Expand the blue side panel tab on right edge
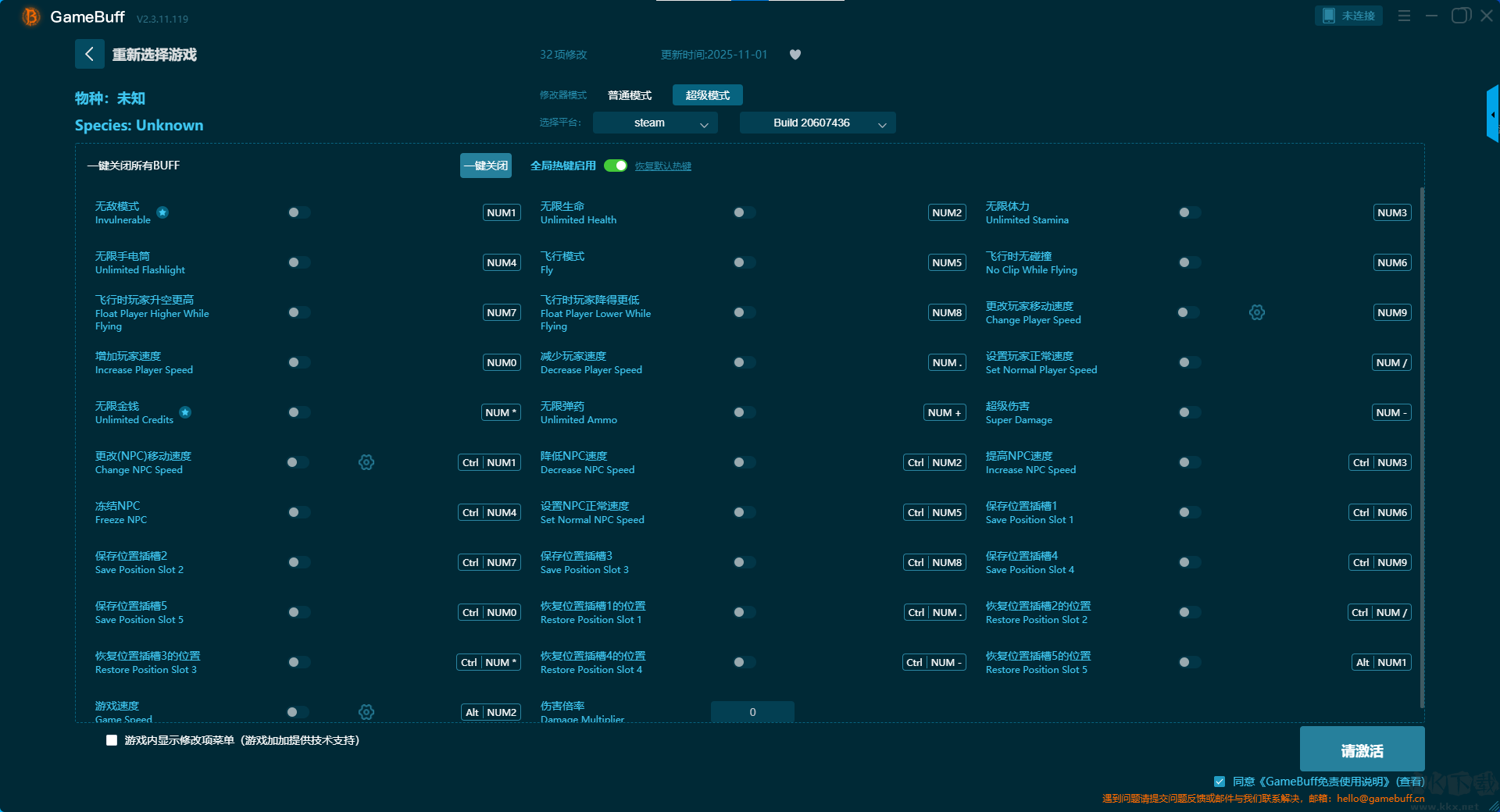This screenshot has height=812, width=1500. [1492, 115]
